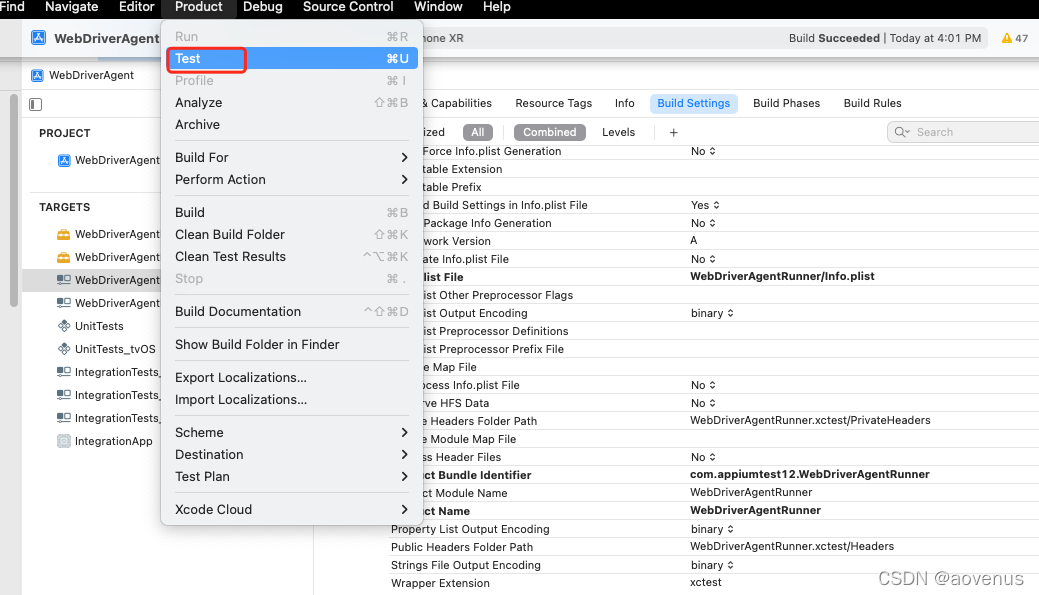This screenshot has height=595, width=1039.
Task: Switch to Info tab
Action: click(624, 103)
